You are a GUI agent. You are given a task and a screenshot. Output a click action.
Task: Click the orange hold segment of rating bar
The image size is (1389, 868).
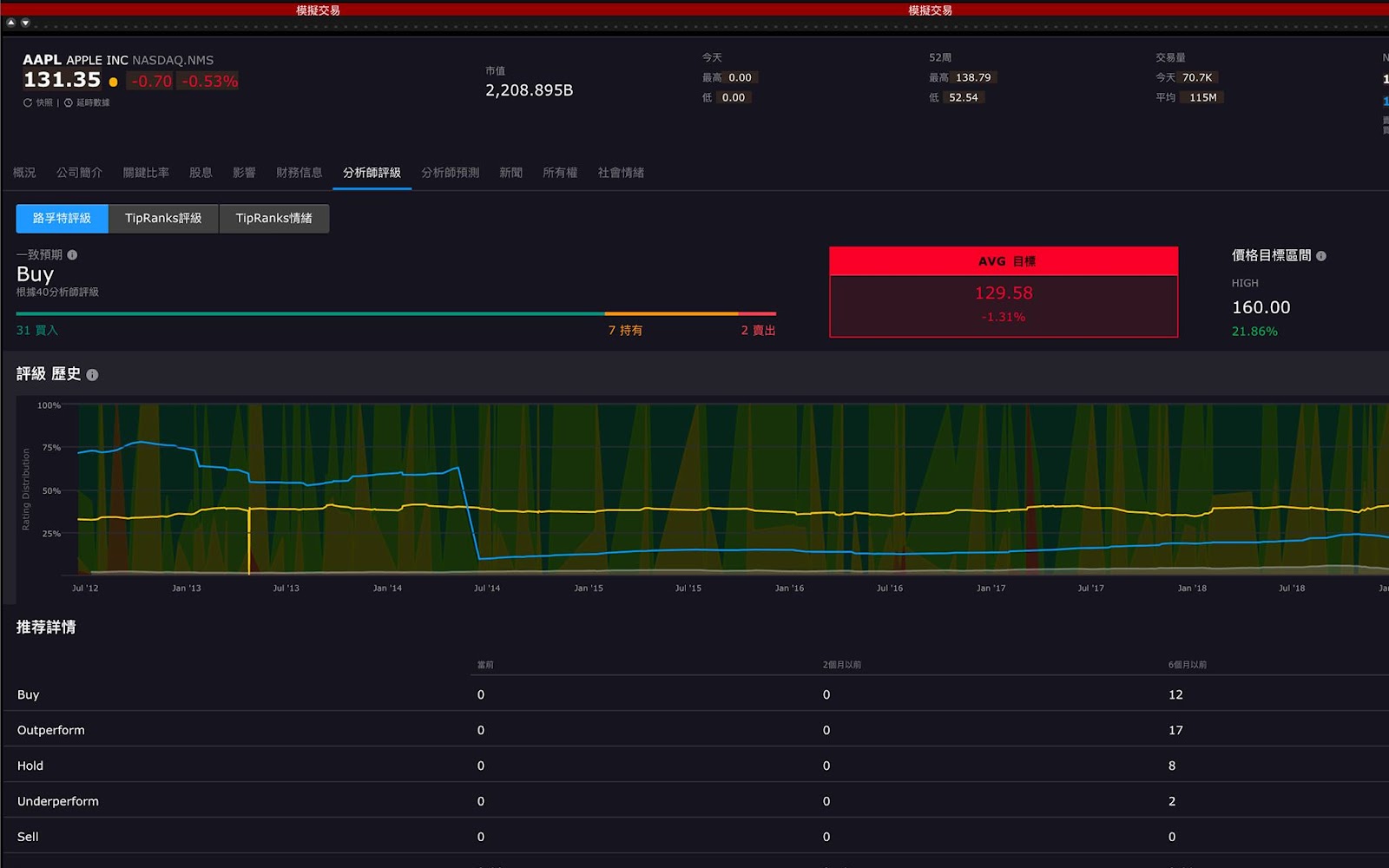pos(671,313)
